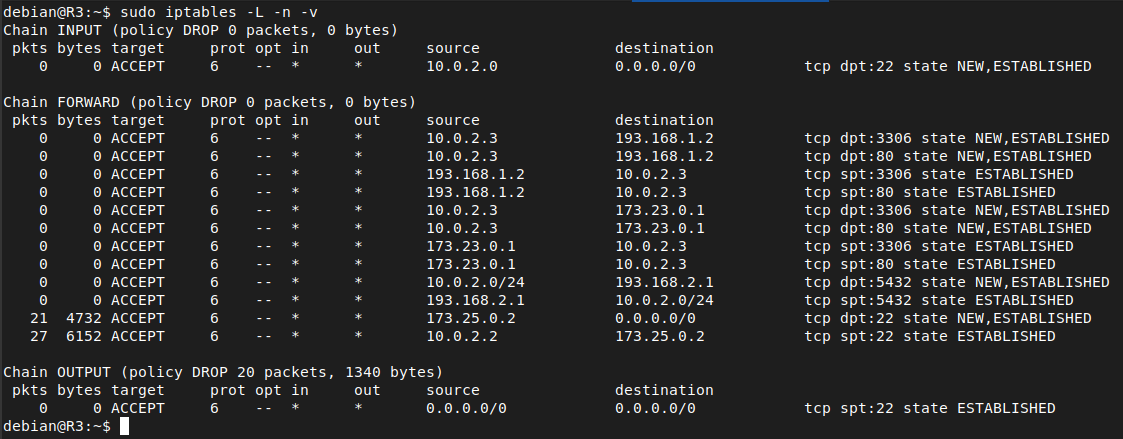Viewport: 1123px width, 439px height.
Task: Click the source 0.0.0.0/0 in the OUTPUT chain
Action: [x=466, y=408]
